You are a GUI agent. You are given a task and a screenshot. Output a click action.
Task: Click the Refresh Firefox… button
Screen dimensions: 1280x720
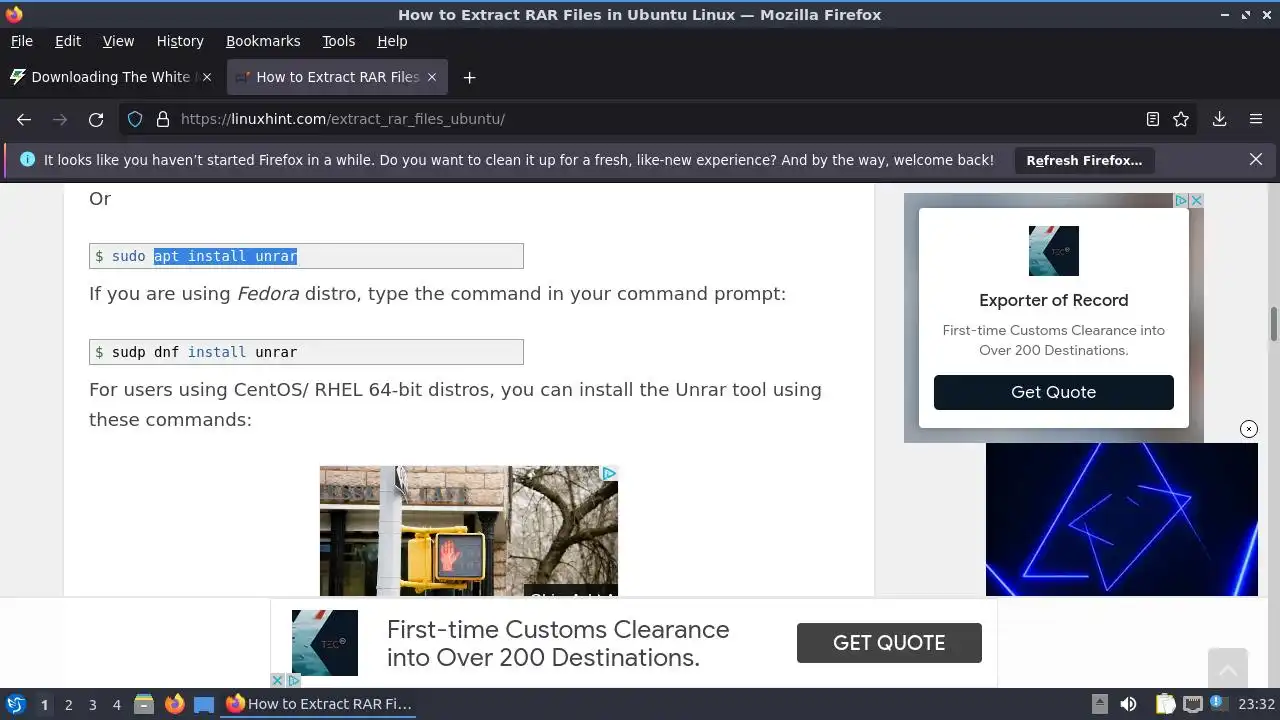click(x=1084, y=160)
